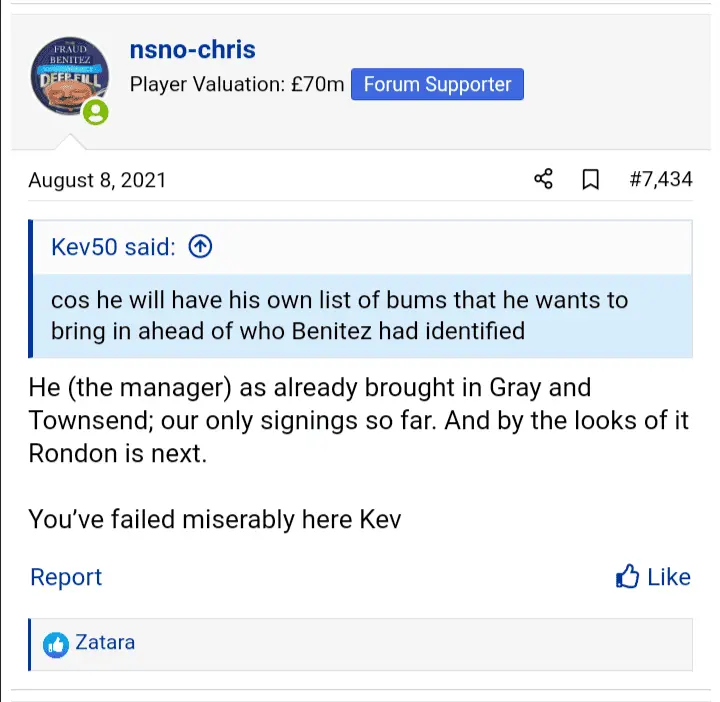Click the blue like reaction icon beside Zatara
This screenshot has width=720, height=702.
[x=56, y=644]
